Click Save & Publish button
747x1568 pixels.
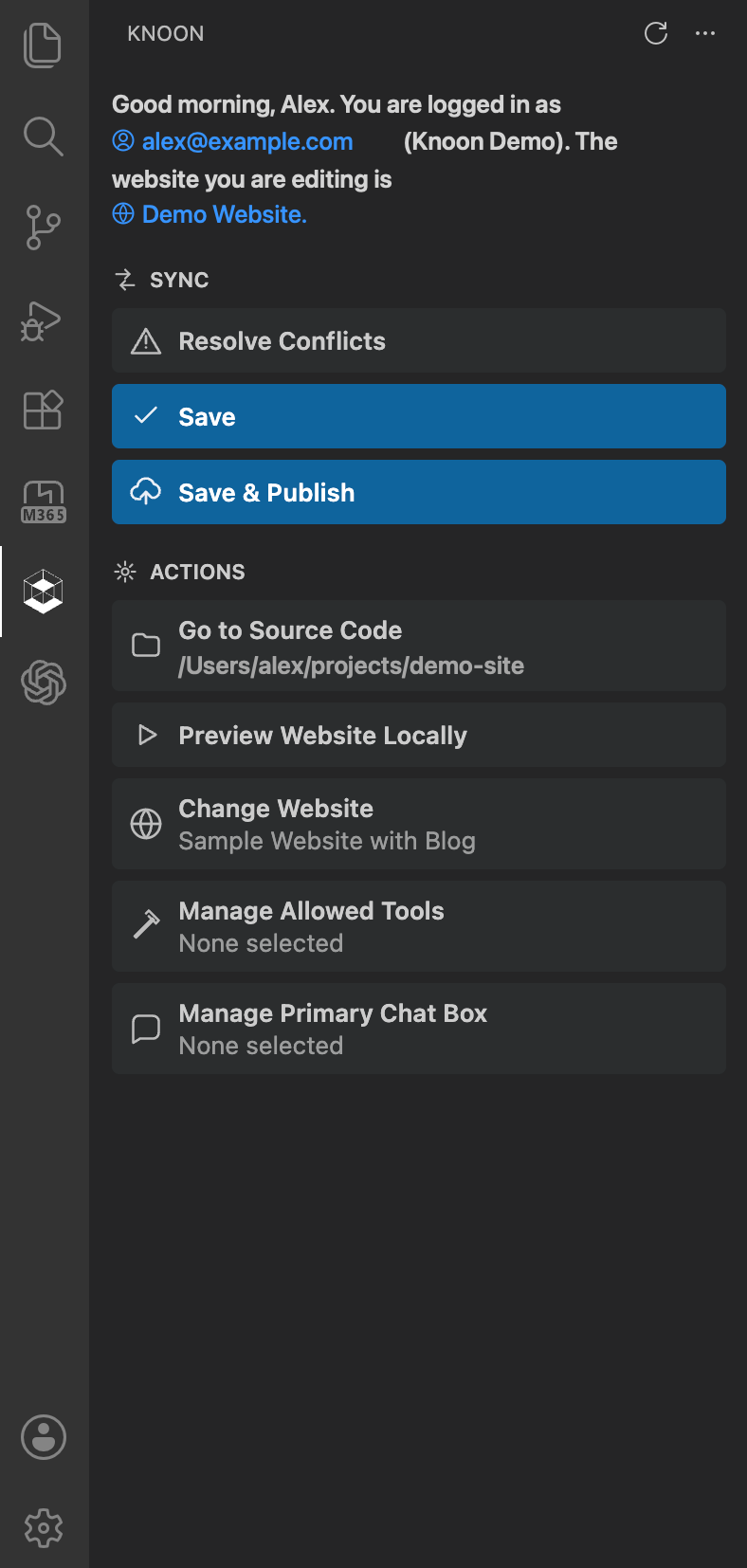coord(419,492)
